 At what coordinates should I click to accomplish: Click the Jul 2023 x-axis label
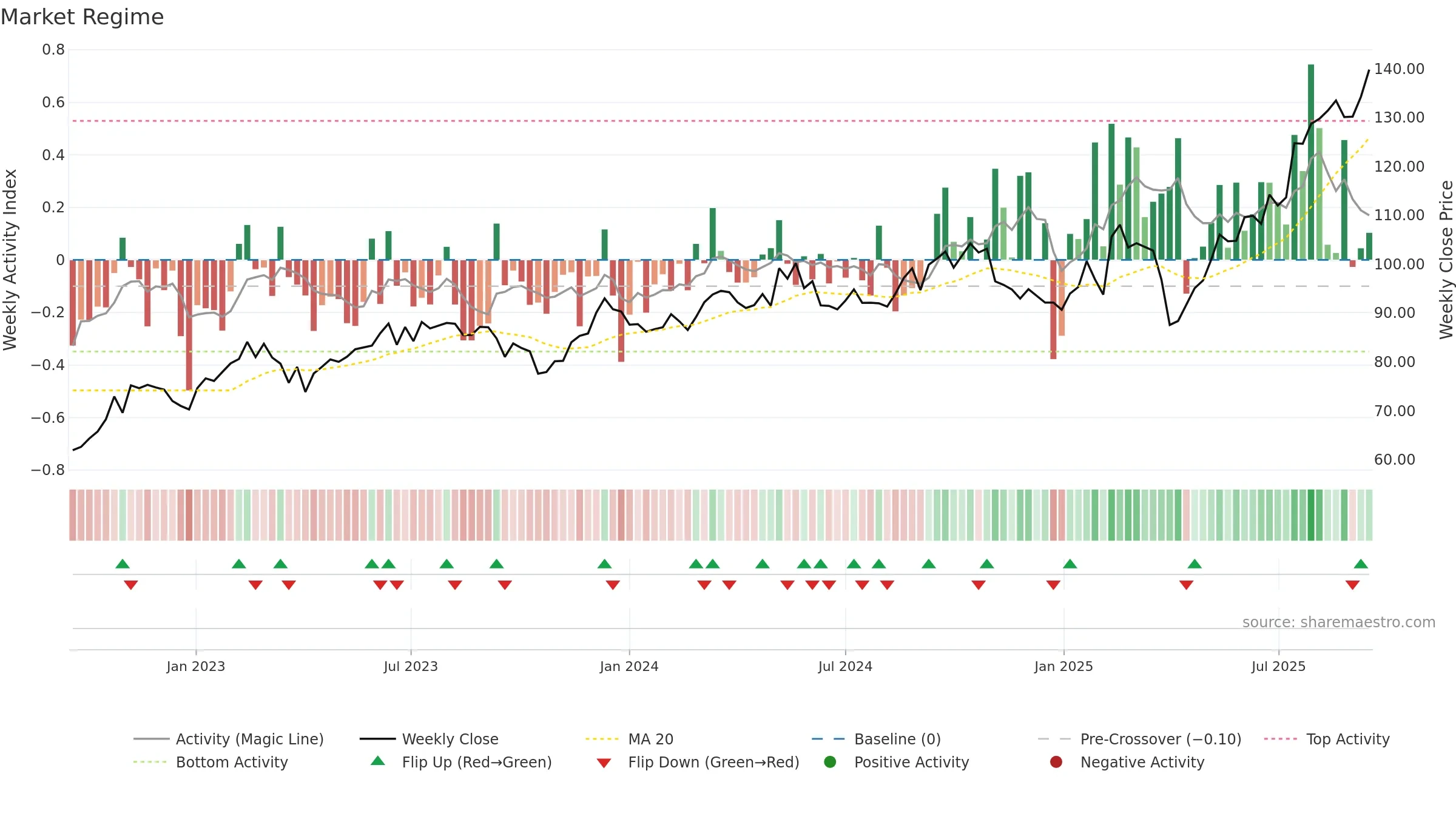tap(411, 667)
